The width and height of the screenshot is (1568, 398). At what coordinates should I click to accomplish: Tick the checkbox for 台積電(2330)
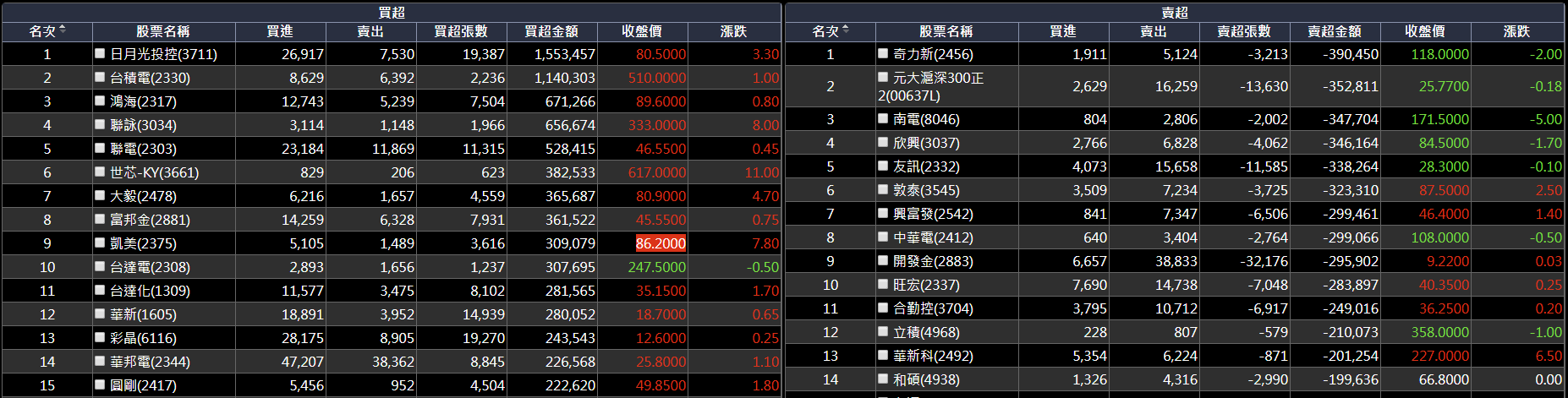coord(100,77)
